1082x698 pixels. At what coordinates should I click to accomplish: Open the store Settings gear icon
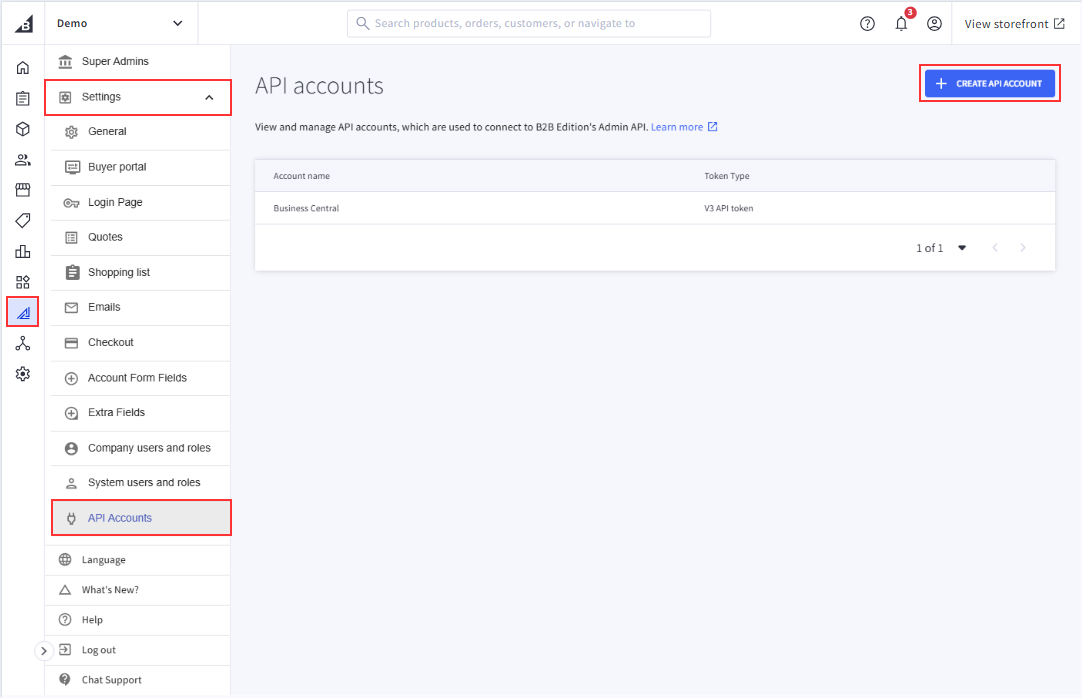click(23, 374)
